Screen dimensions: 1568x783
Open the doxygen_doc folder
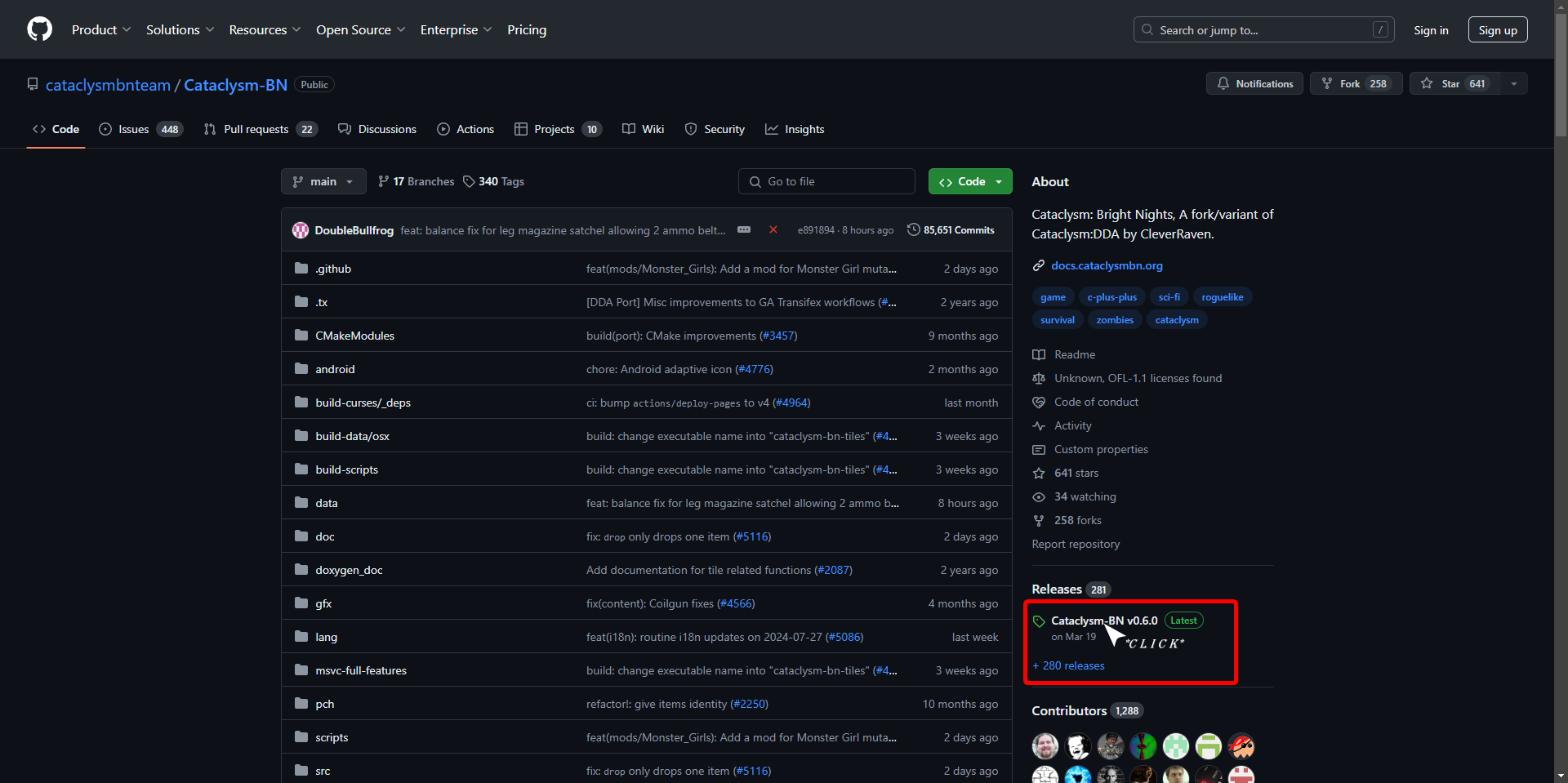pos(349,571)
